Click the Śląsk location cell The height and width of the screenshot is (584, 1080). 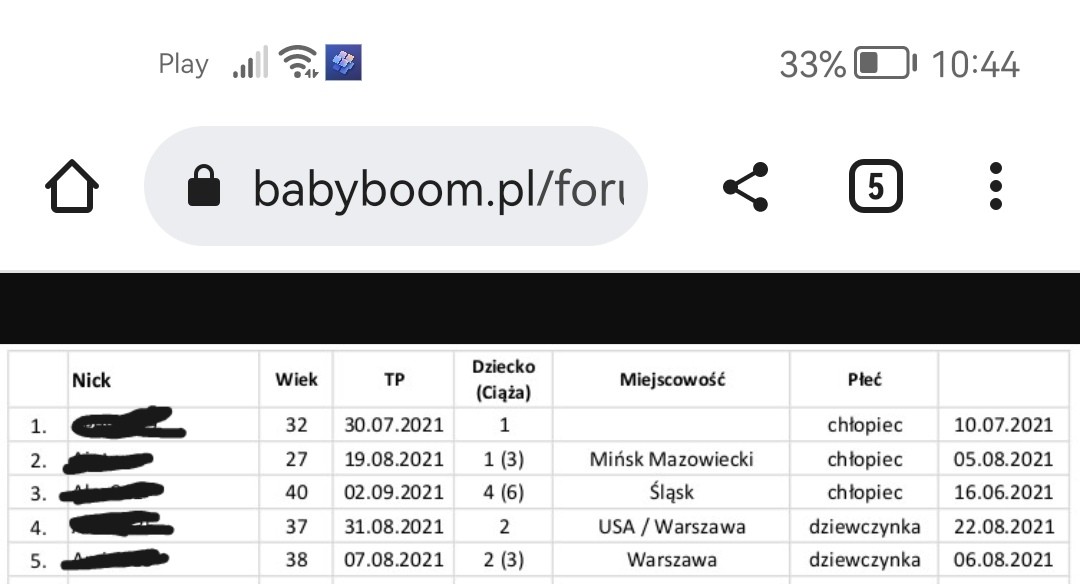click(x=671, y=492)
